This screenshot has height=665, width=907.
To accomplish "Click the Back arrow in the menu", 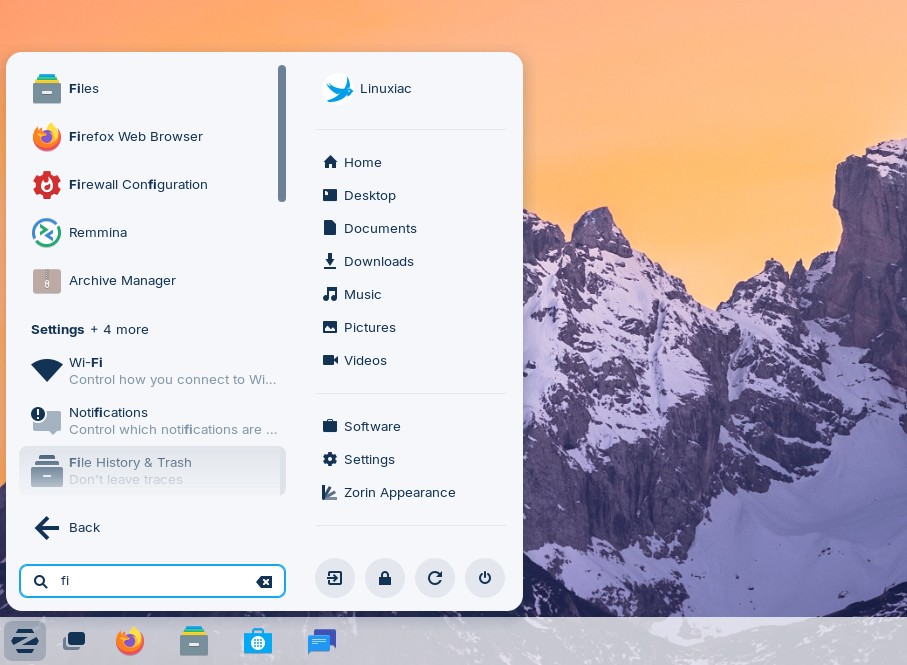I will click(x=47, y=527).
